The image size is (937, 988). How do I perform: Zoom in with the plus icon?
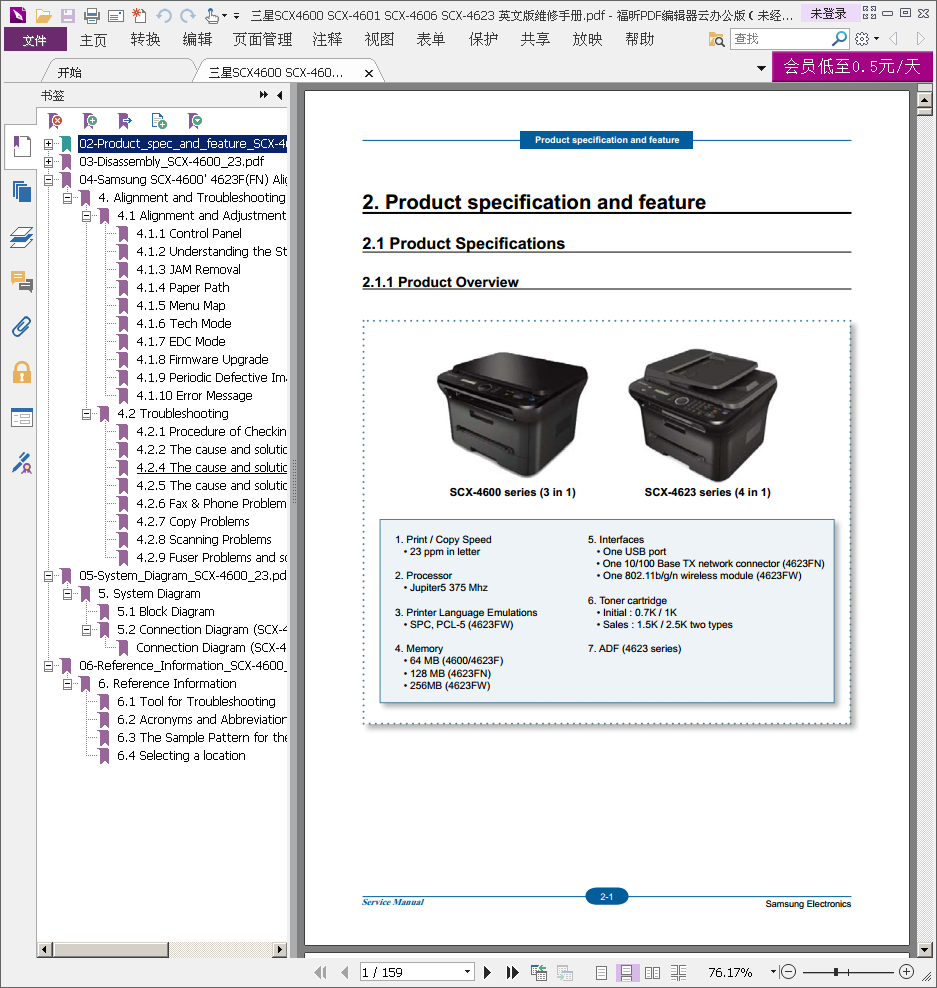coord(906,972)
